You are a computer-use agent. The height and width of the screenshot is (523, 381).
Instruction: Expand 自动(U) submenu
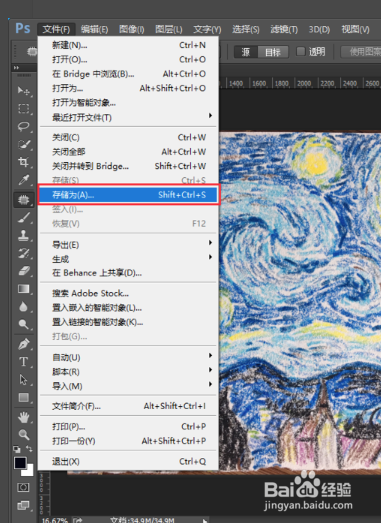[x=128, y=357]
